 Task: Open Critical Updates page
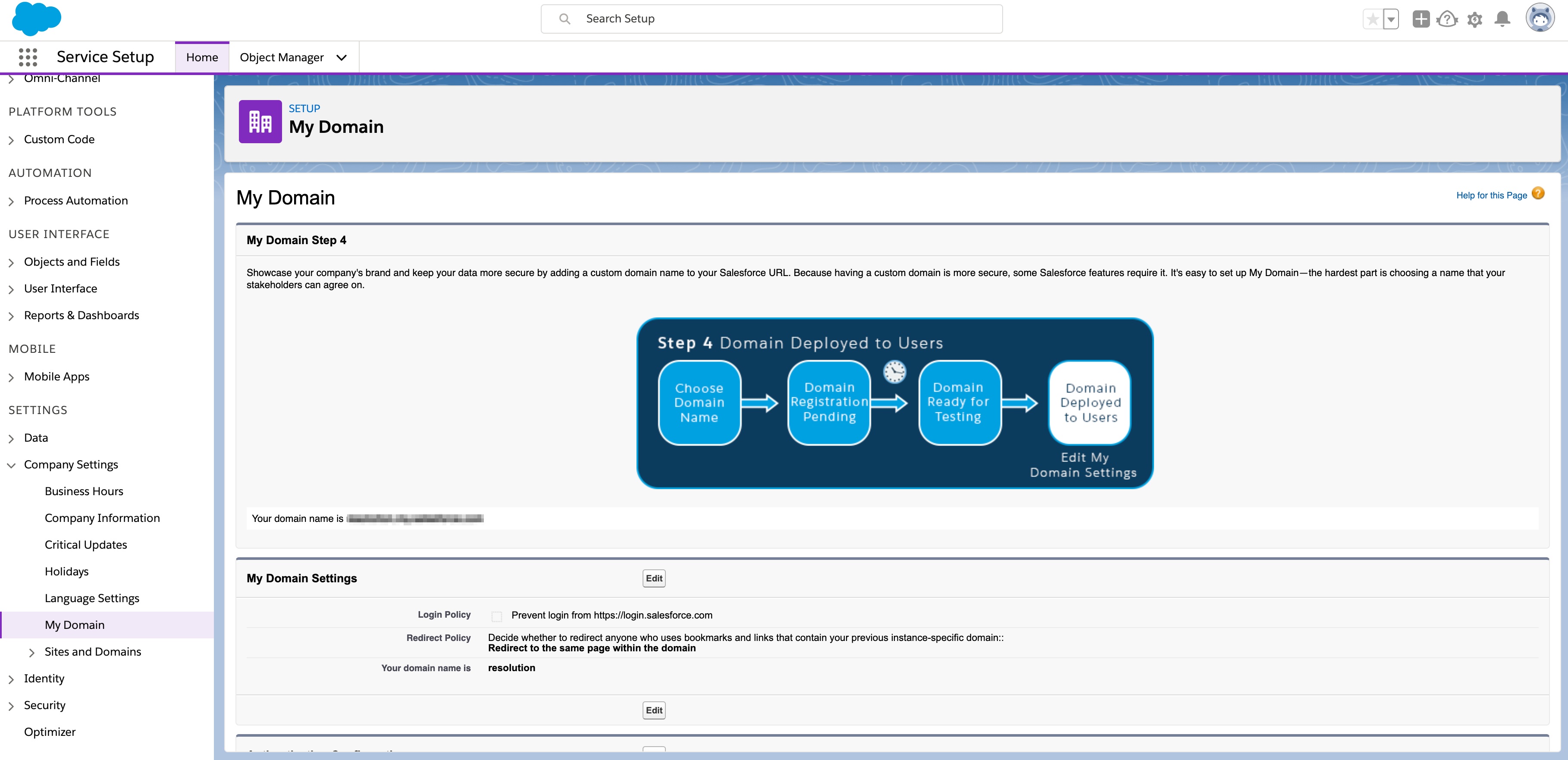pyautogui.click(x=86, y=545)
